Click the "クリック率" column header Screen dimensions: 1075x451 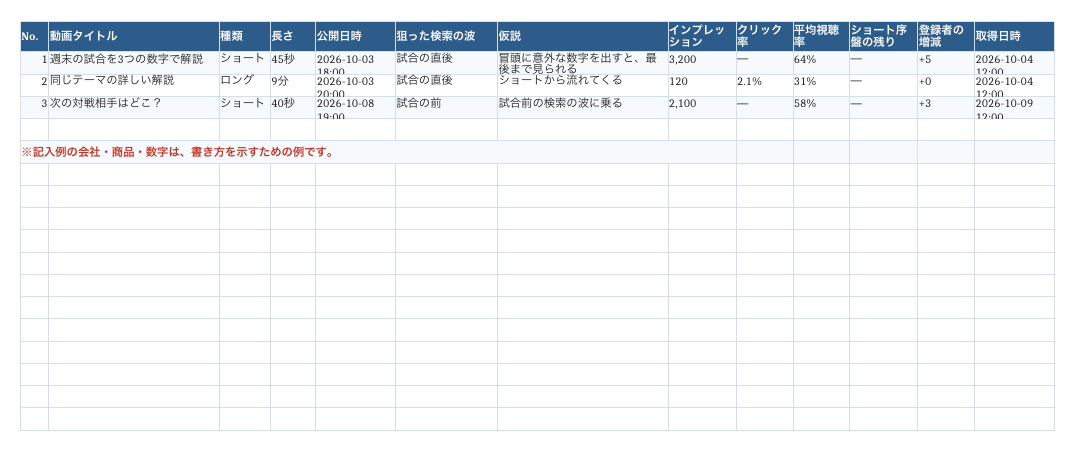(x=764, y=36)
